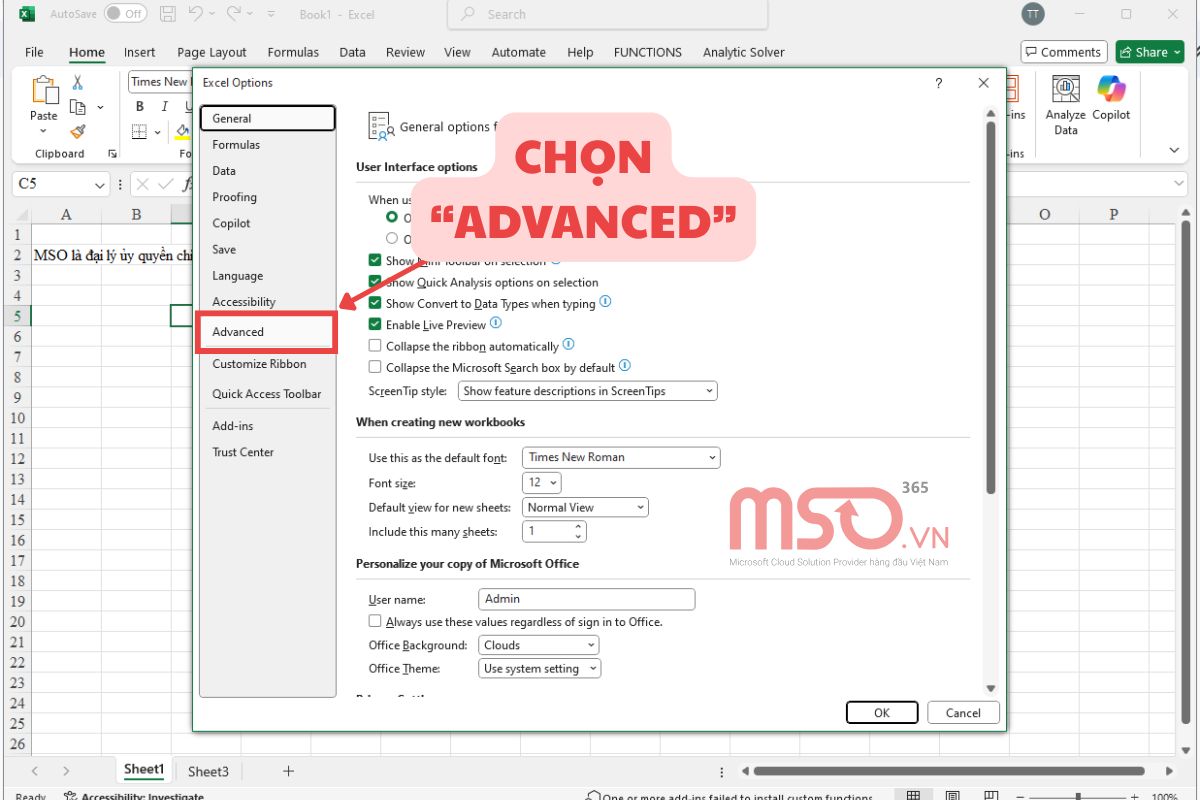
Task: Add a new sheet with plus icon
Action: (288, 771)
